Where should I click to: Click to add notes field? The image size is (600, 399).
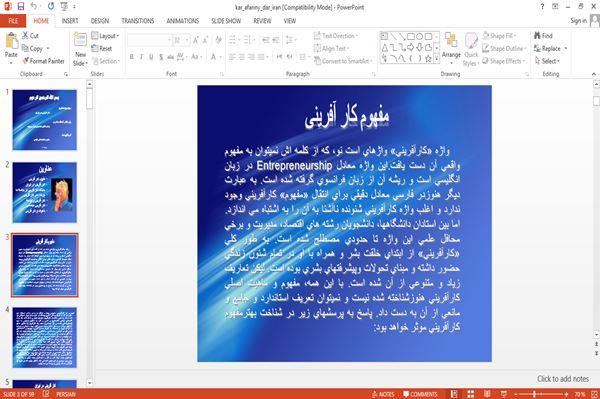point(563,379)
